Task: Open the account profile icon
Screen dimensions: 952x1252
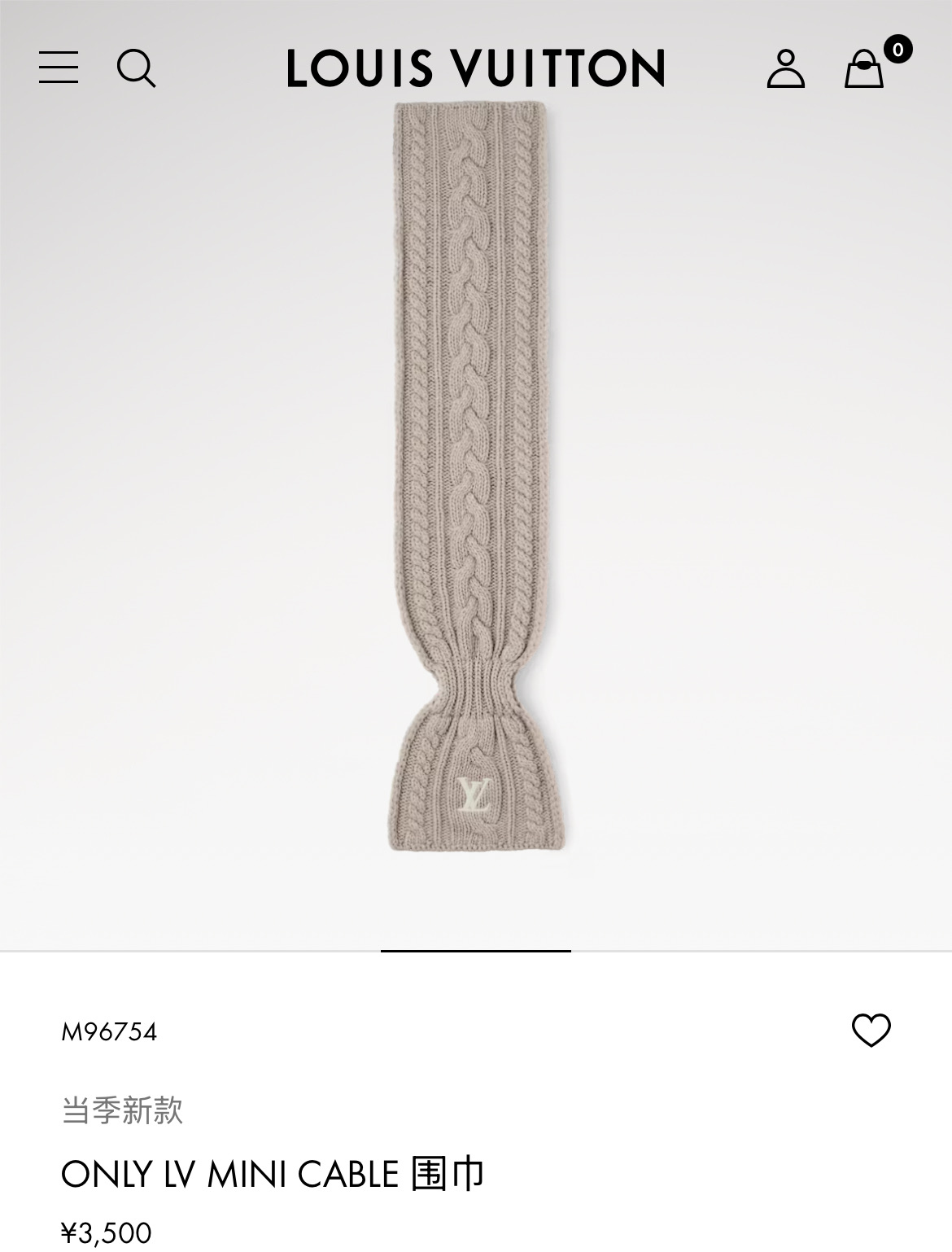Action: 785,68
